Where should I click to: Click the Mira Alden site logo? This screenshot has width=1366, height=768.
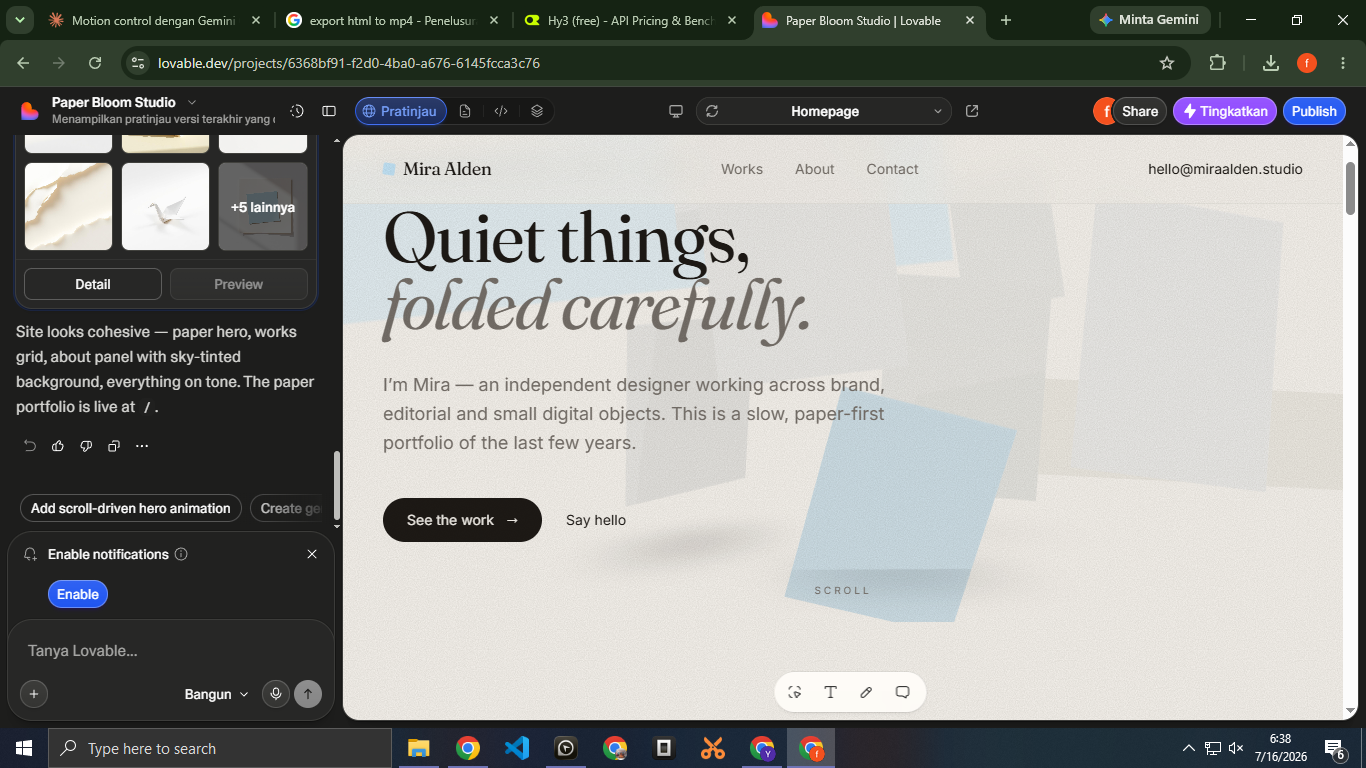(437, 169)
